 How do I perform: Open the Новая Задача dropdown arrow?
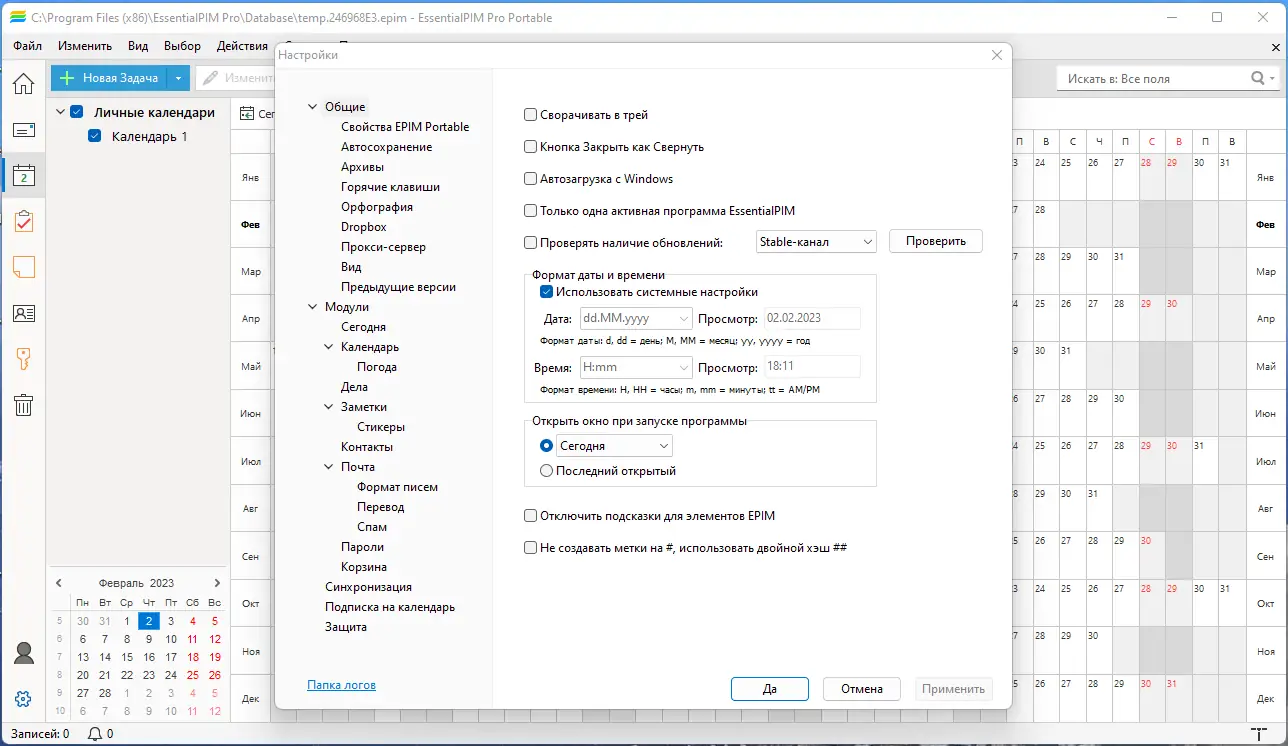[x=178, y=78]
